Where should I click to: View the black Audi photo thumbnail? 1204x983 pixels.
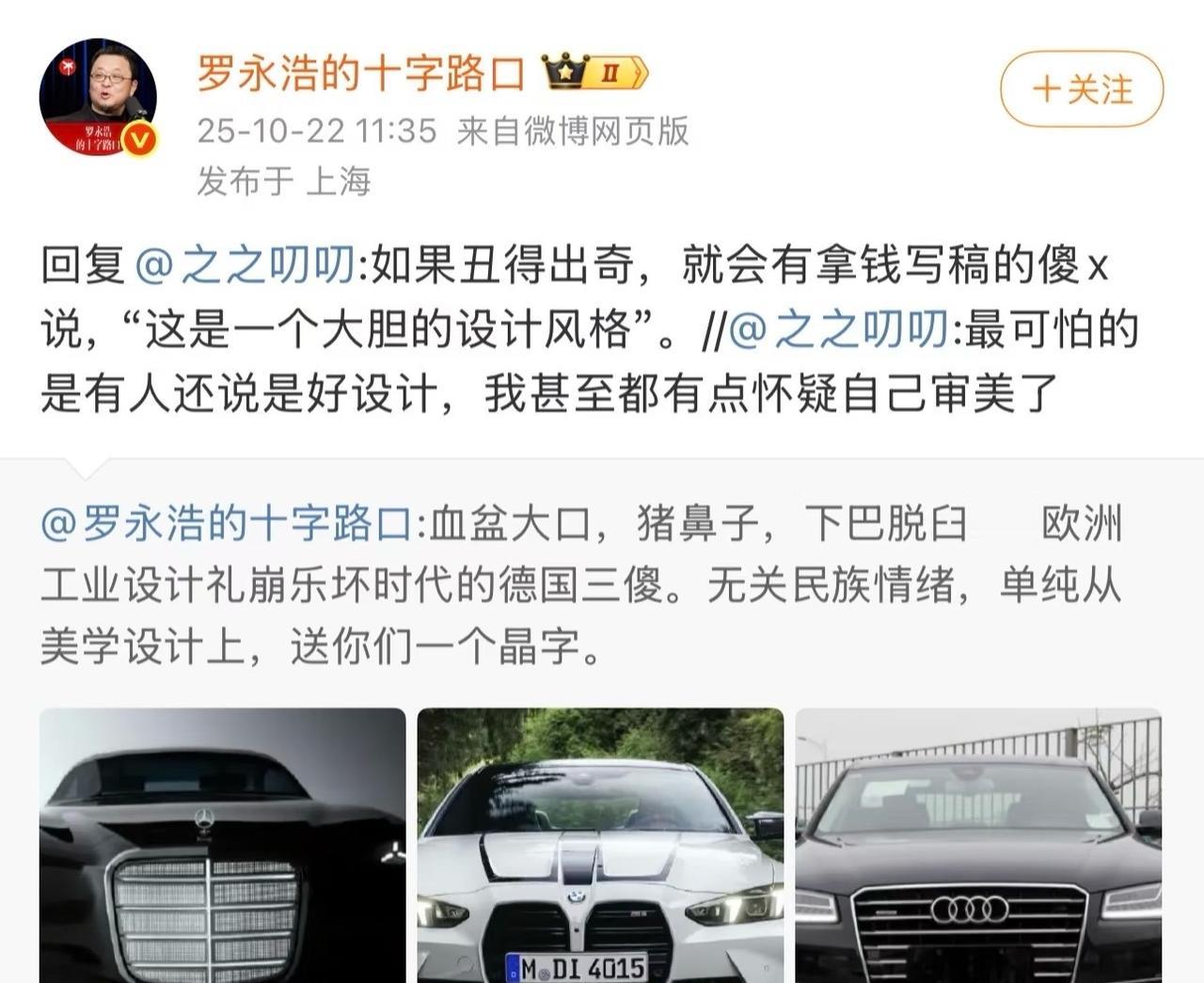point(979,846)
